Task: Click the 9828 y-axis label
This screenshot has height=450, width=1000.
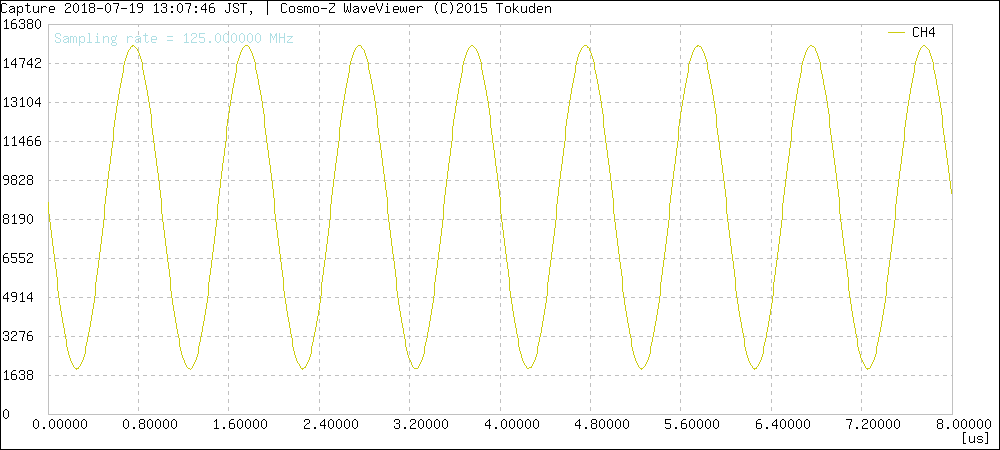Action: pos(20,180)
